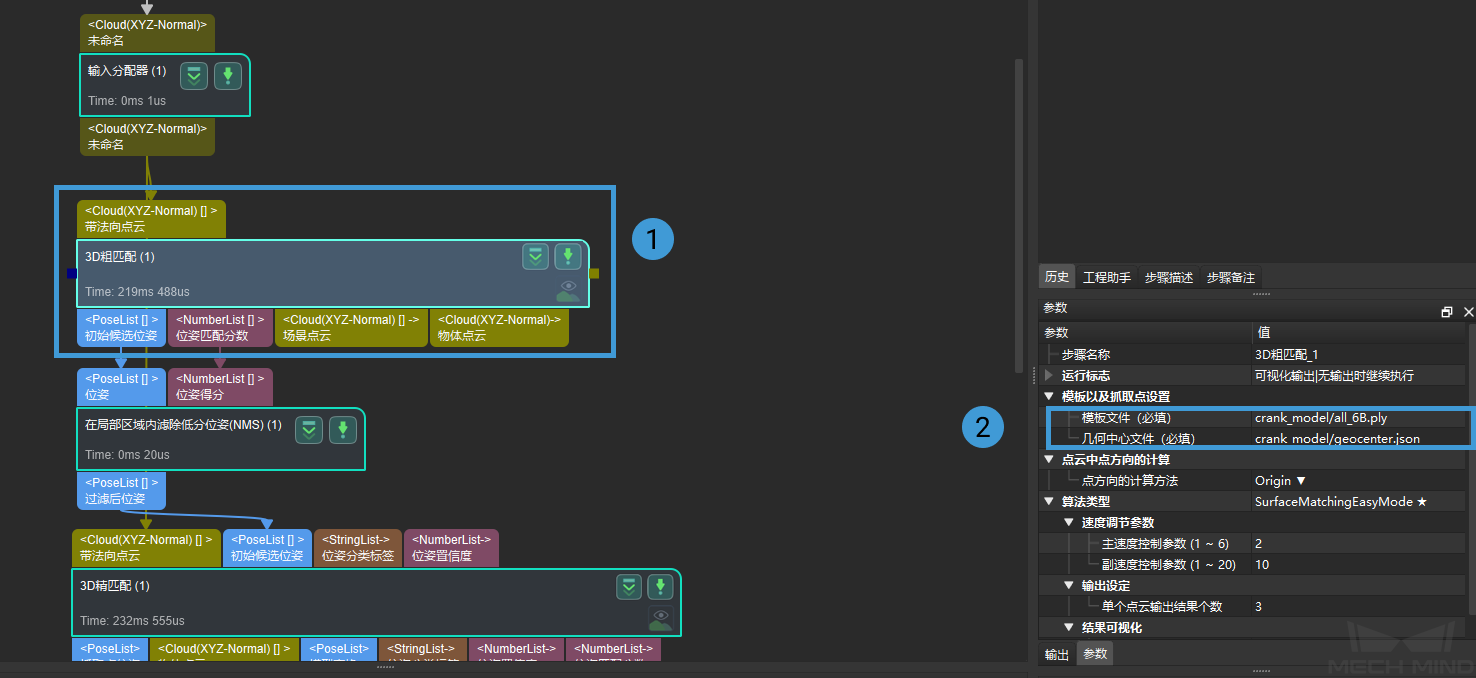Select the 输出 tab at the bottom
Image resolution: width=1476 pixels, height=678 pixels.
point(1056,654)
